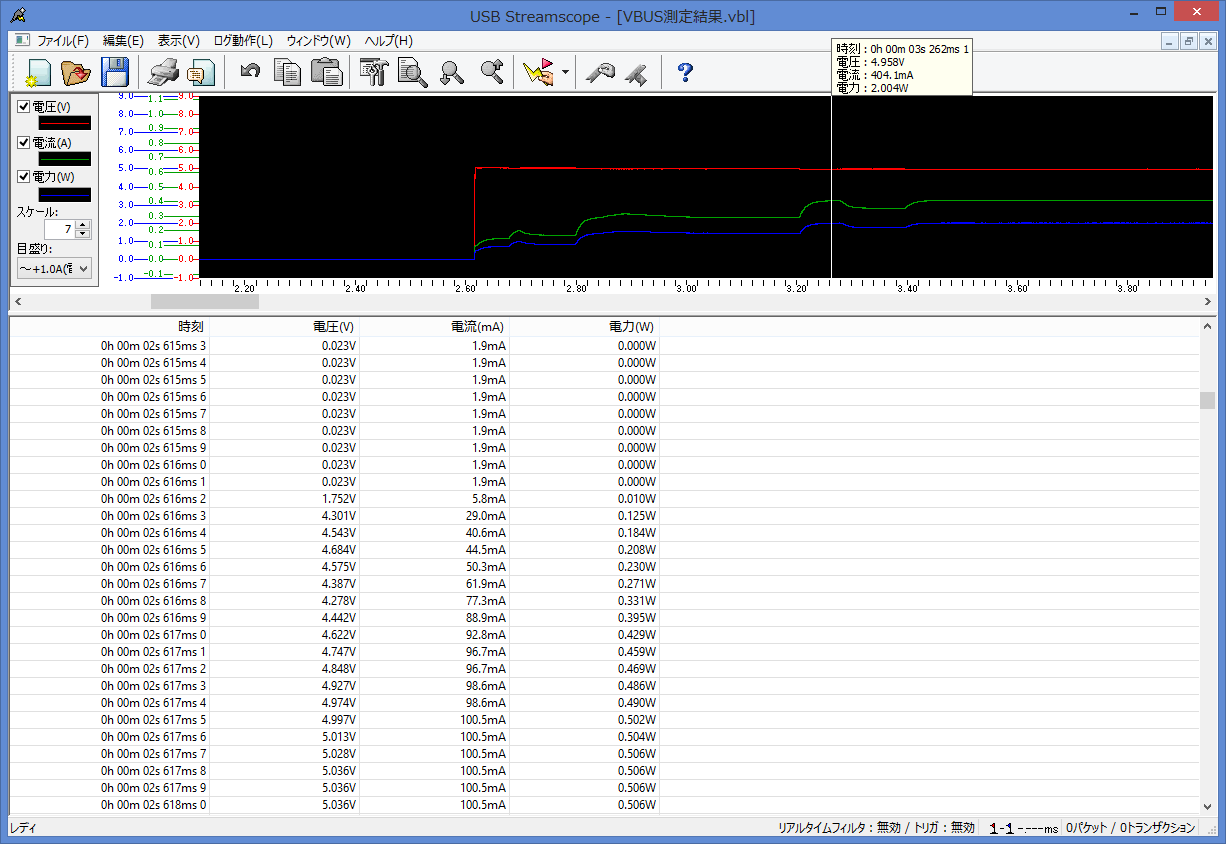Click the graph scrollbar left arrow
The height and width of the screenshot is (844, 1226).
tap(17, 301)
